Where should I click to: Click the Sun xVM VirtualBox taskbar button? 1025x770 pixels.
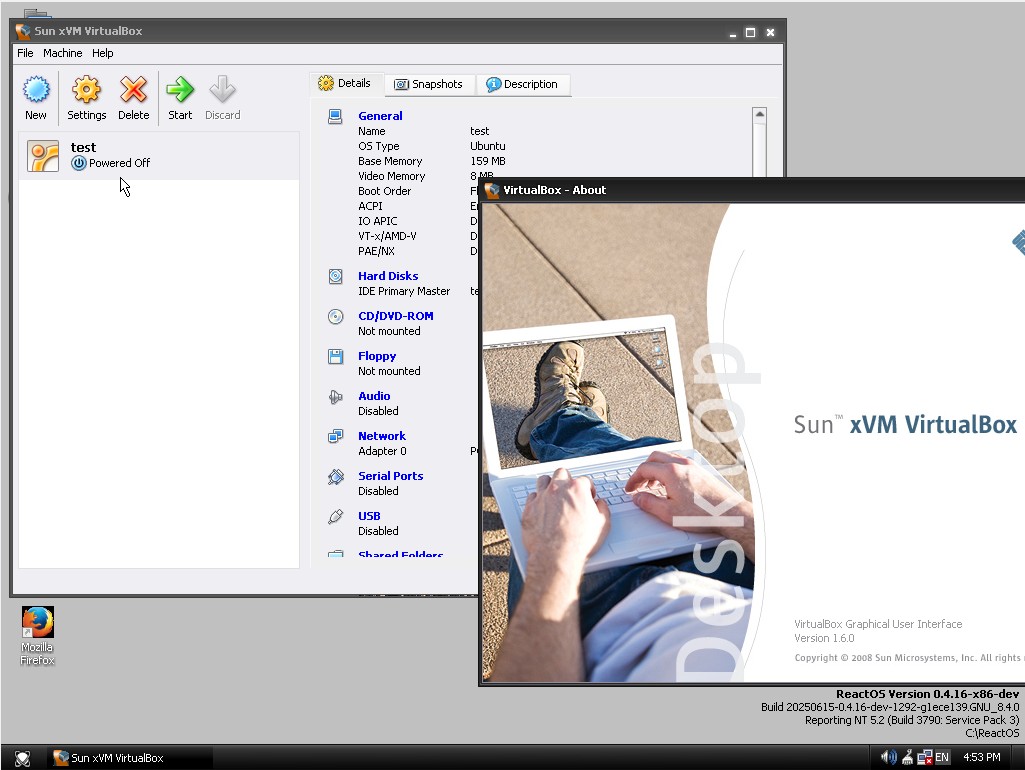coord(130,758)
